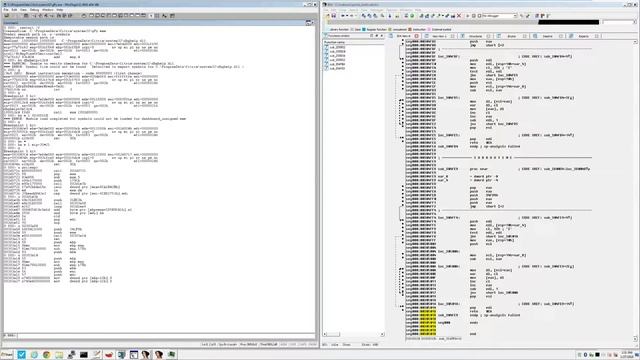Open the Memory window icon in WinDbg toolbar
640x360 pixels.
point(114,16)
